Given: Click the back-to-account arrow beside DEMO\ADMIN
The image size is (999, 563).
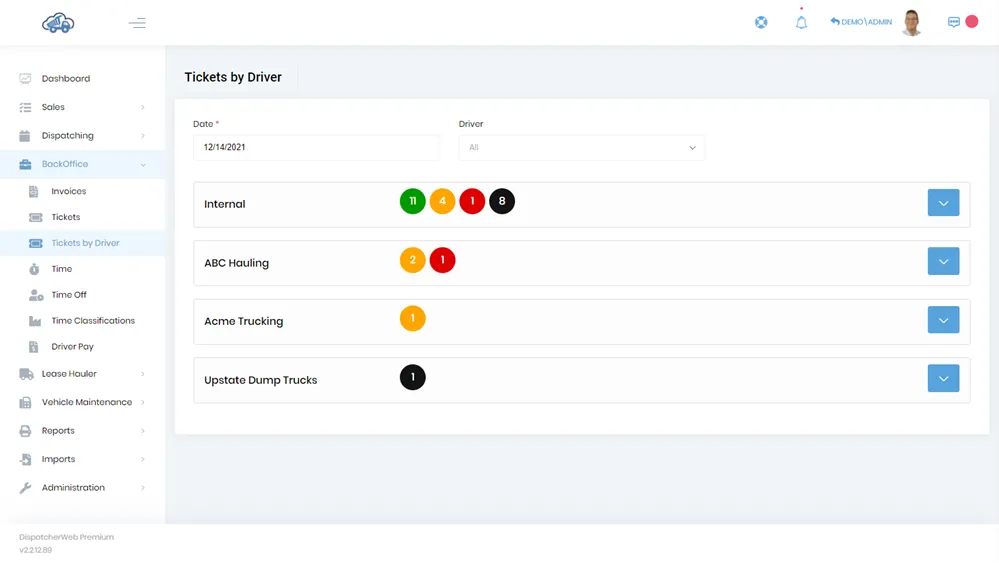Looking at the screenshot, I should (x=835, y=21).
